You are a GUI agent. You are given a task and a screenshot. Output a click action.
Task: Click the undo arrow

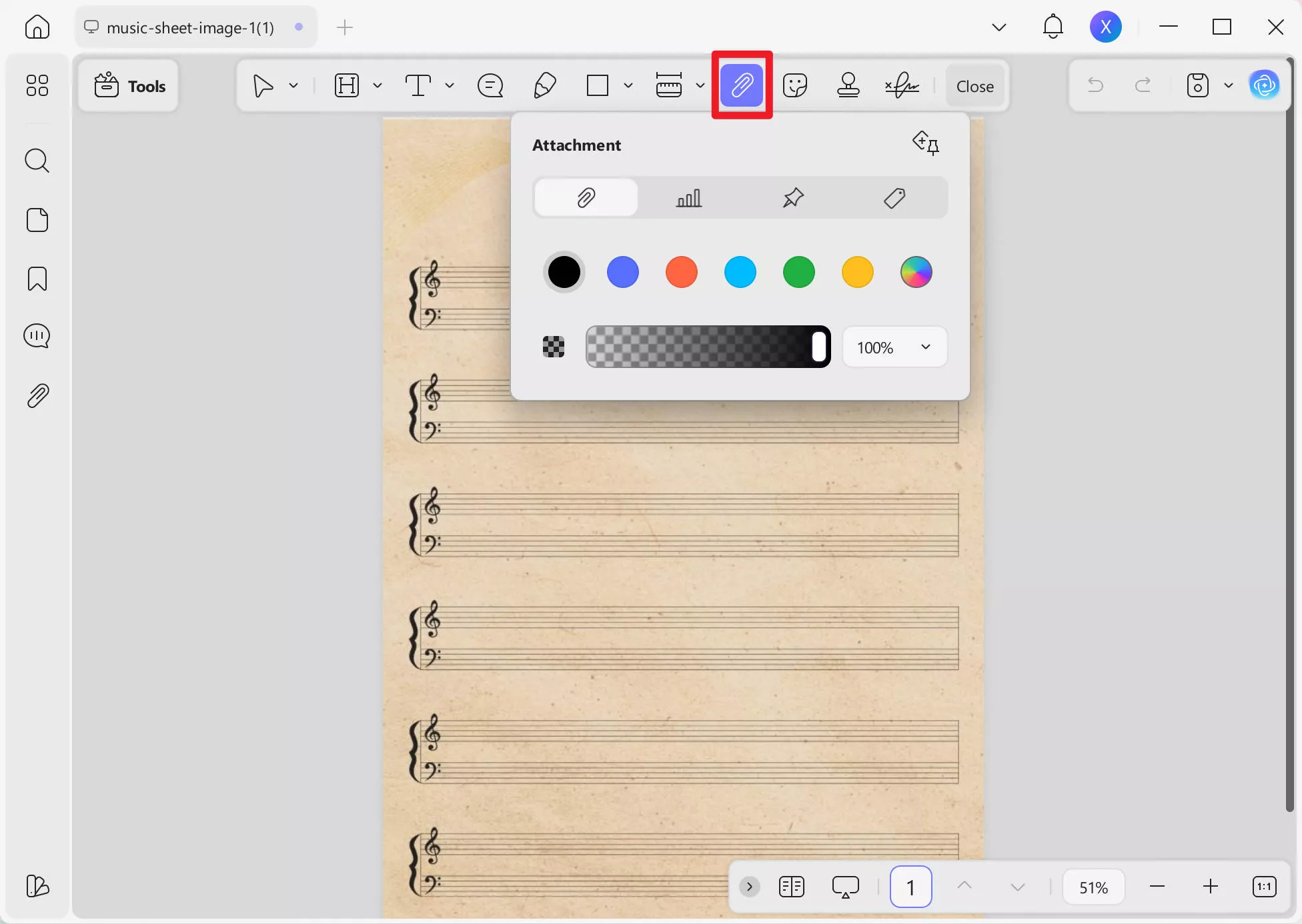(x=1095, y=85)
